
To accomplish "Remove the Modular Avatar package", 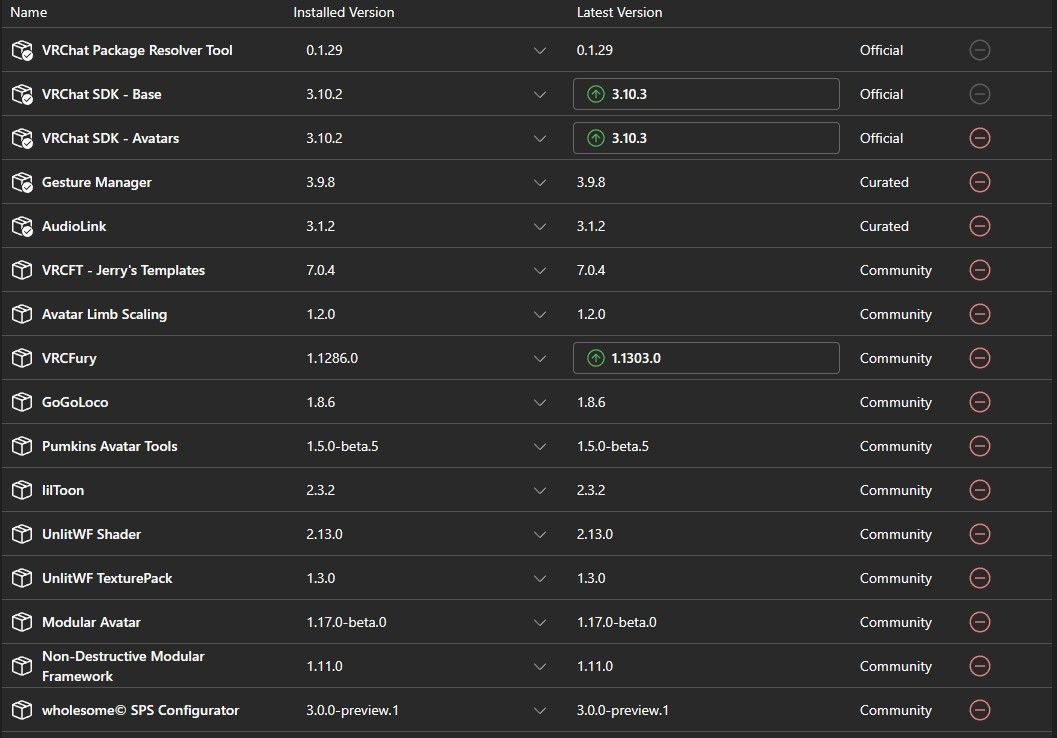I will coord(979,622).
